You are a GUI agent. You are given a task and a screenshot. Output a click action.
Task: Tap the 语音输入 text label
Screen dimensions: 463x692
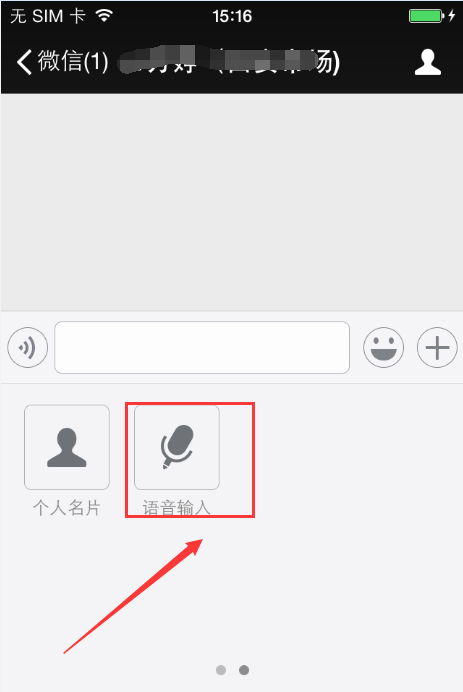pos(177,508)
